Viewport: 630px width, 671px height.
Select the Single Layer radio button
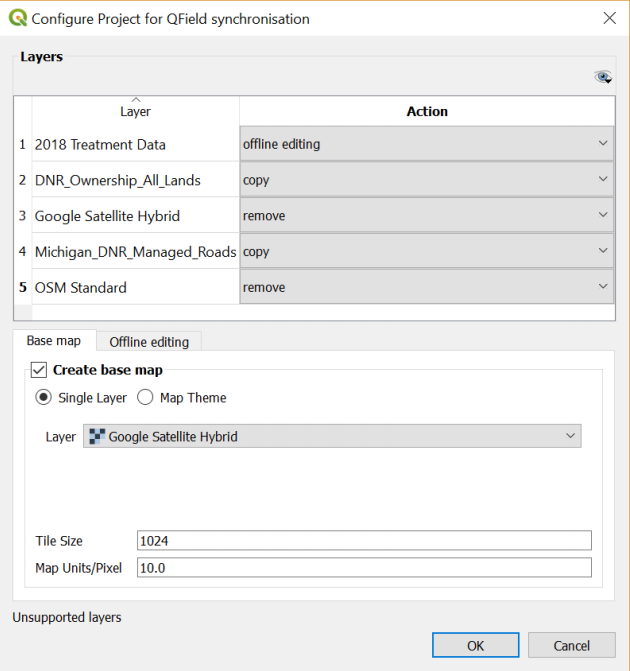point(44,397)
